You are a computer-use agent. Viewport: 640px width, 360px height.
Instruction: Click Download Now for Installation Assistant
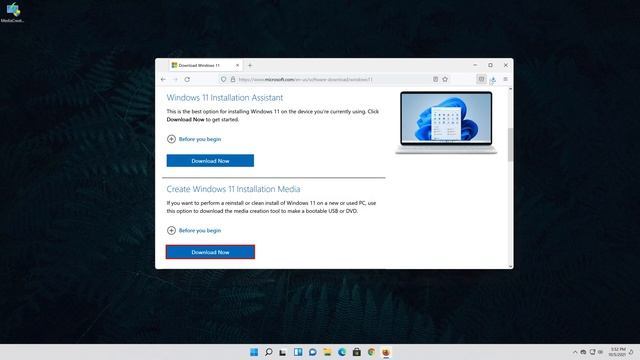click(210, 161)
